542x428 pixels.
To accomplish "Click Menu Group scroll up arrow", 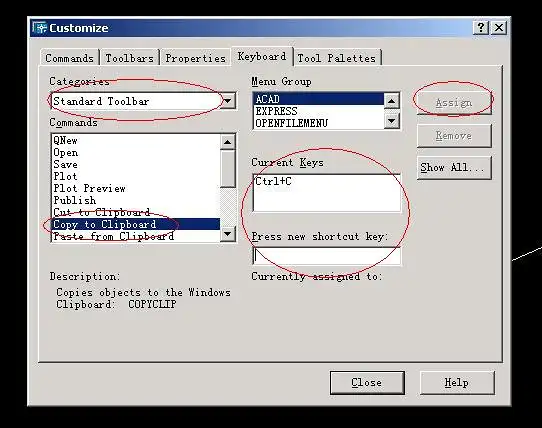I will (x=392, y=101).
